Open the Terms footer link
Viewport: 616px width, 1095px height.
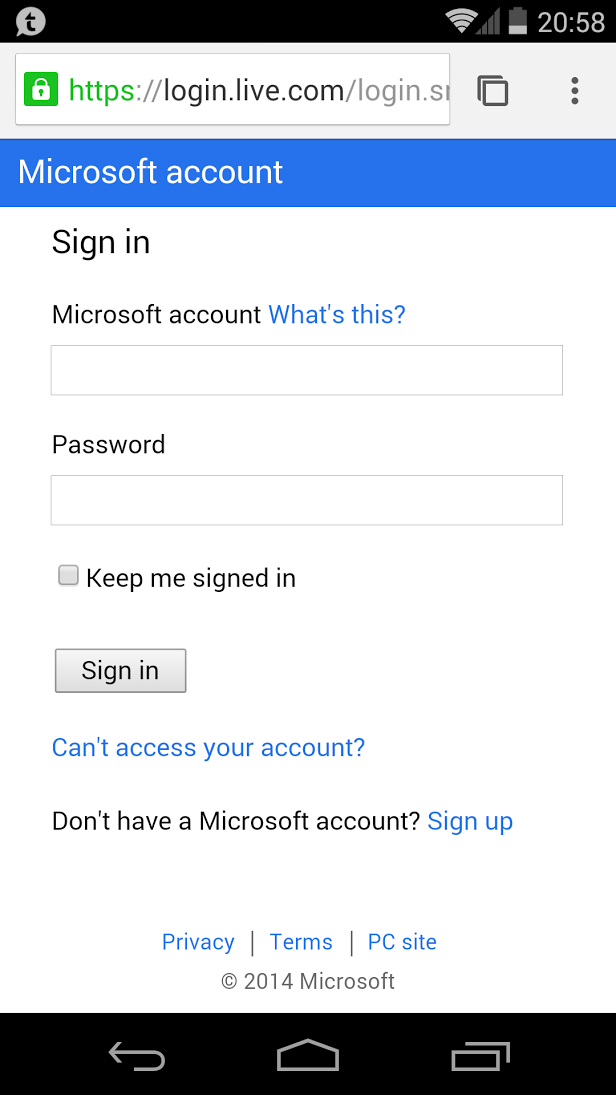click(301, 942)
